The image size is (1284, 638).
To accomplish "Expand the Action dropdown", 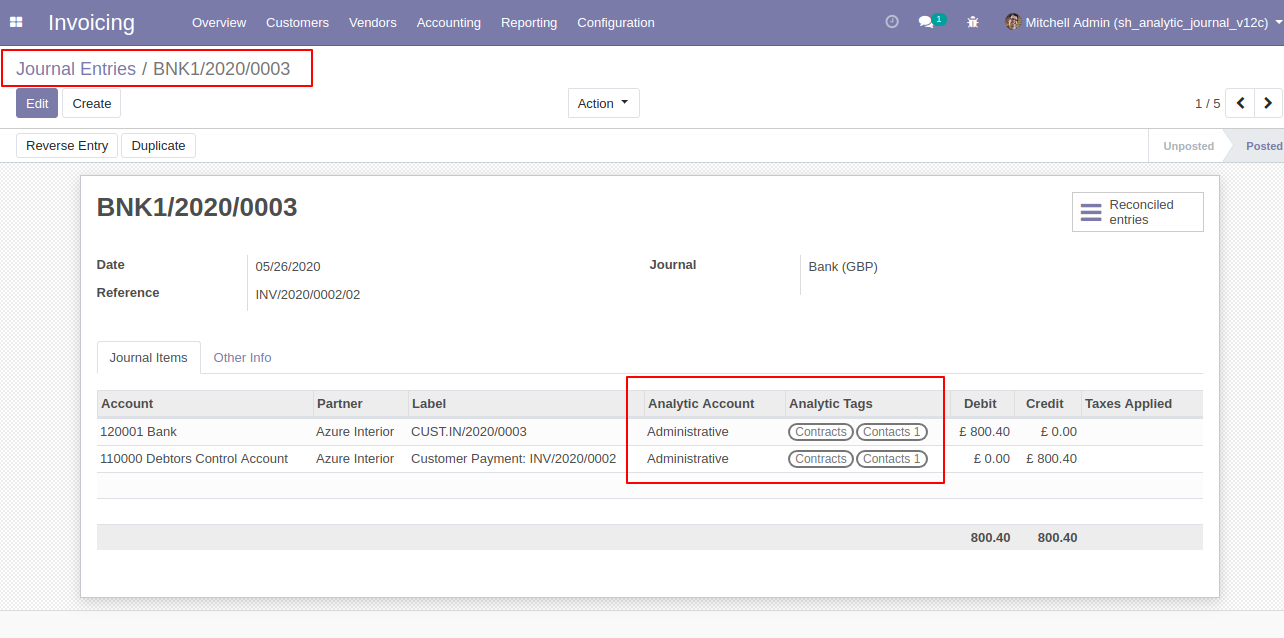I will 604,103.
